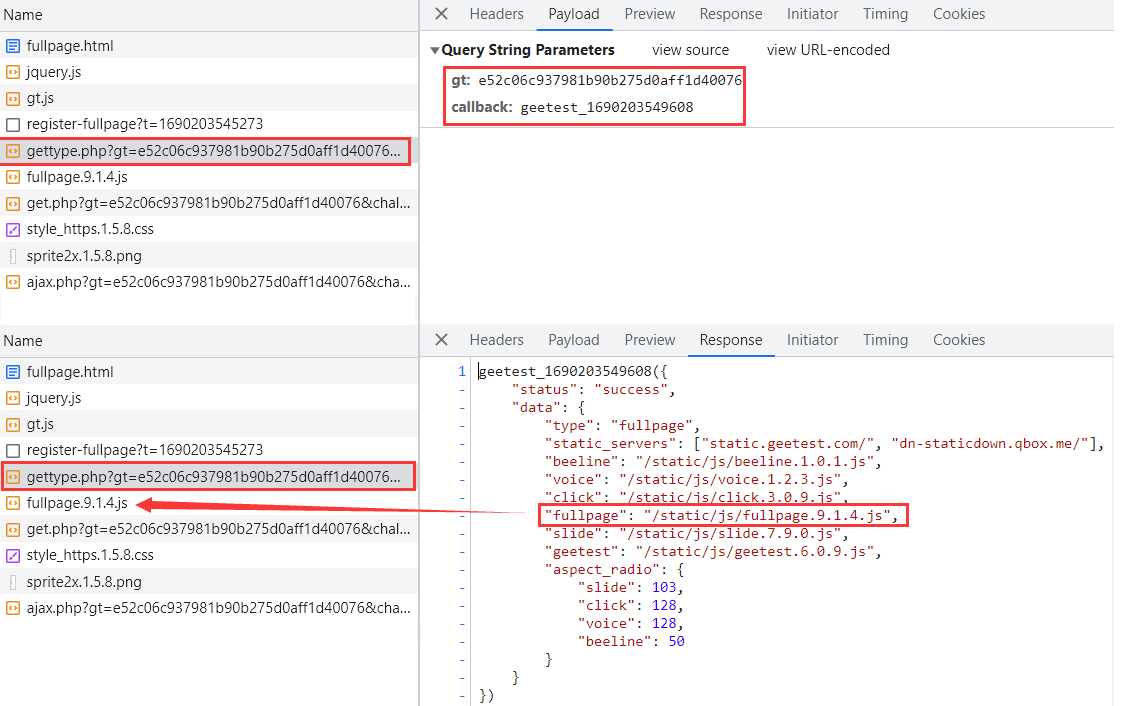Fold the "aspect_radio" block in the response
Viewport: 1130px width, 706px height.
click(x=462, y=569)
